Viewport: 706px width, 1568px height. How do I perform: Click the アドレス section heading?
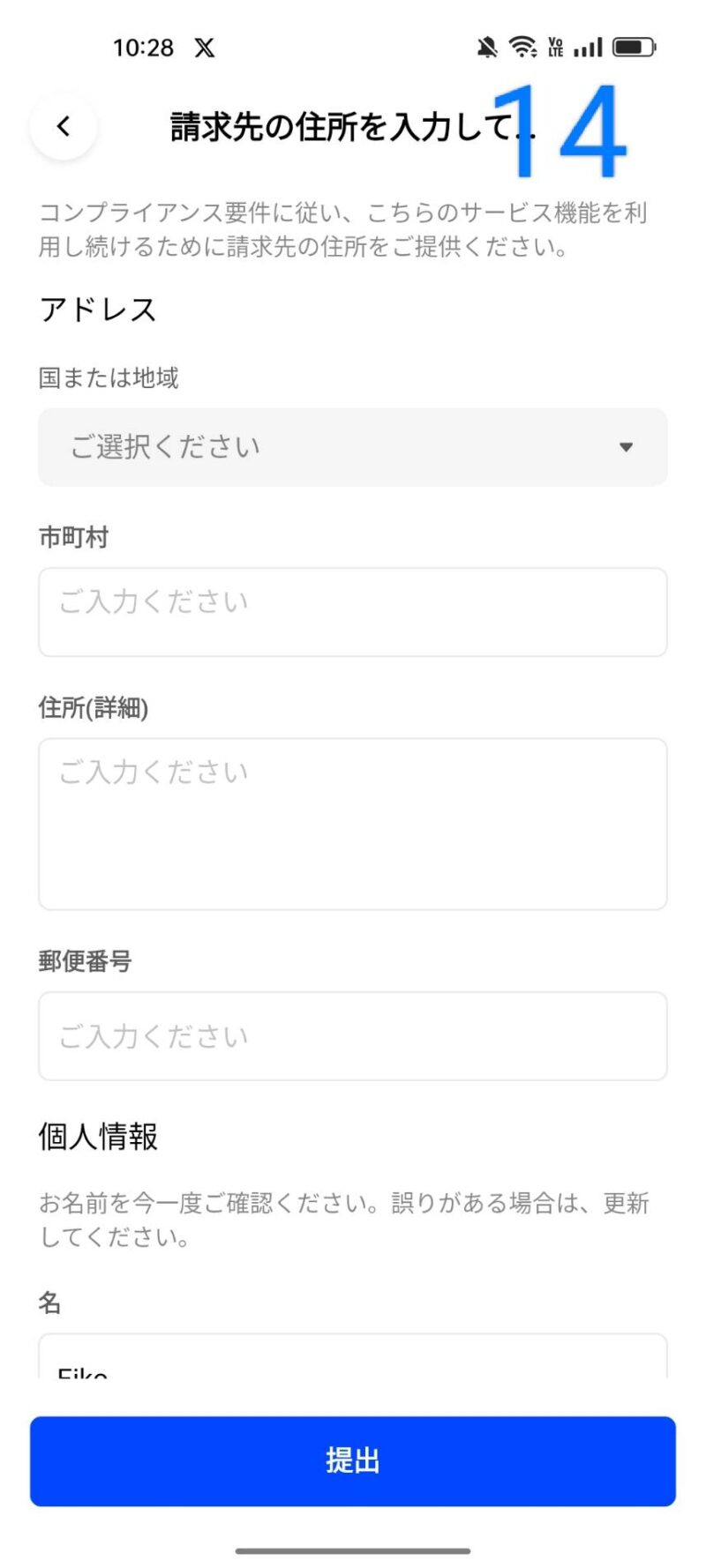pyautogui.click(x=98, y=310)
